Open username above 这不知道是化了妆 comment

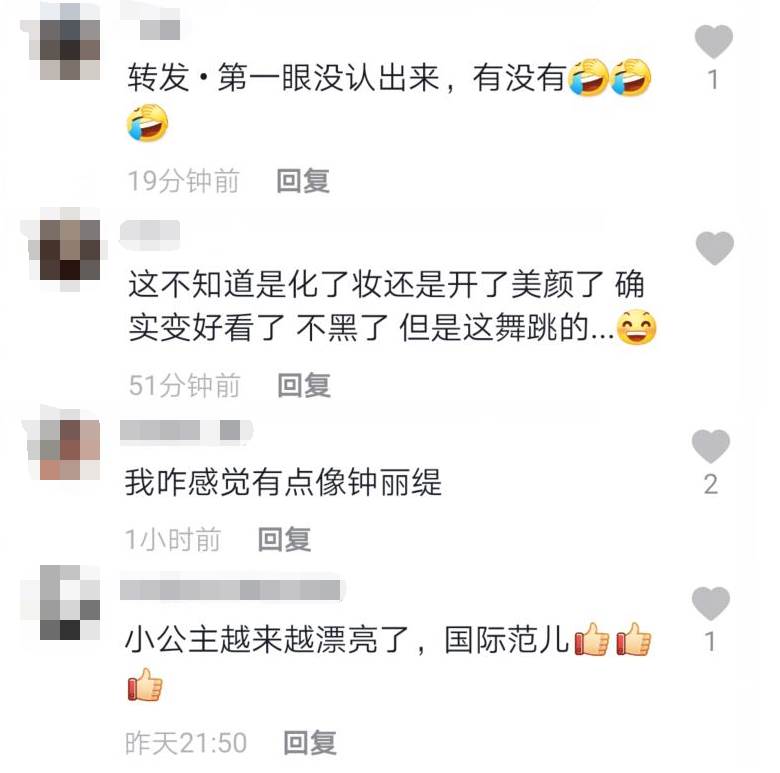(150, 234)
